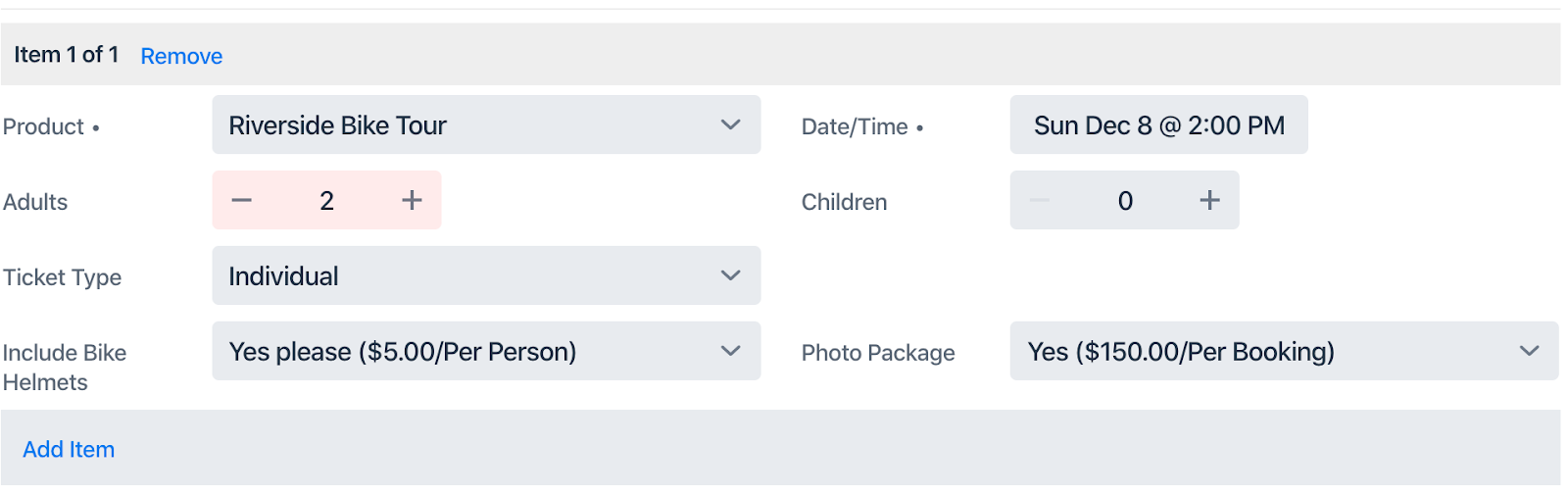This screenshot has height=495, width=1568.
Task: Open the 'Yes ($150.00/Per Booking)' selector
Action: point(1264,352)
